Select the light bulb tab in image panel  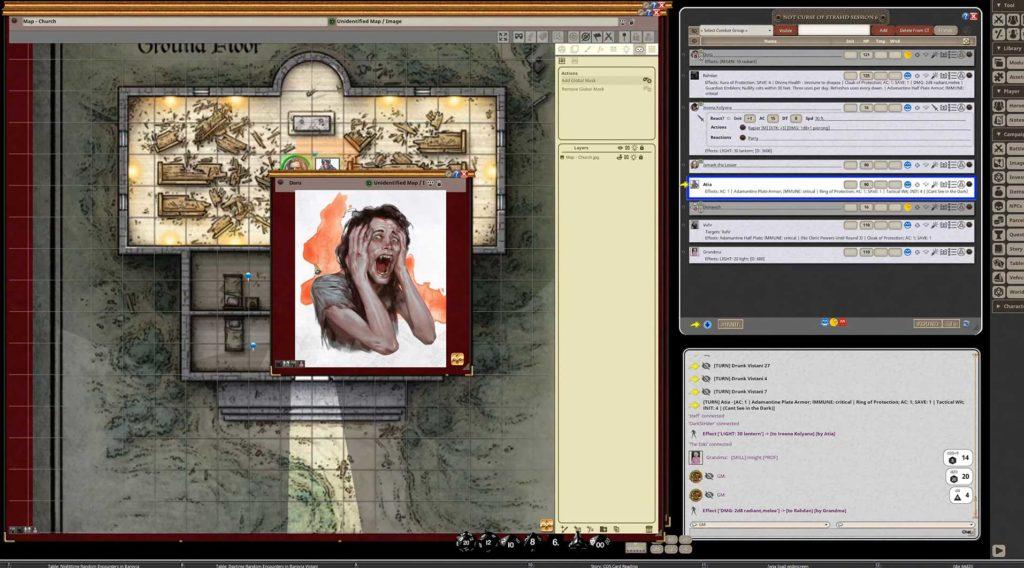click(626, 49)
